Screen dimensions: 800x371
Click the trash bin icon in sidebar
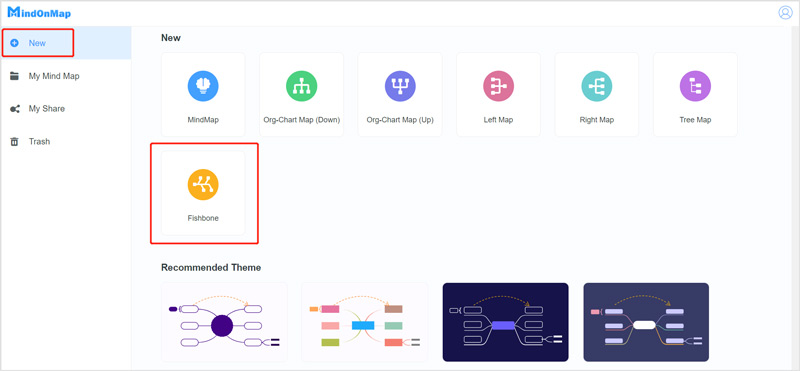14,142
